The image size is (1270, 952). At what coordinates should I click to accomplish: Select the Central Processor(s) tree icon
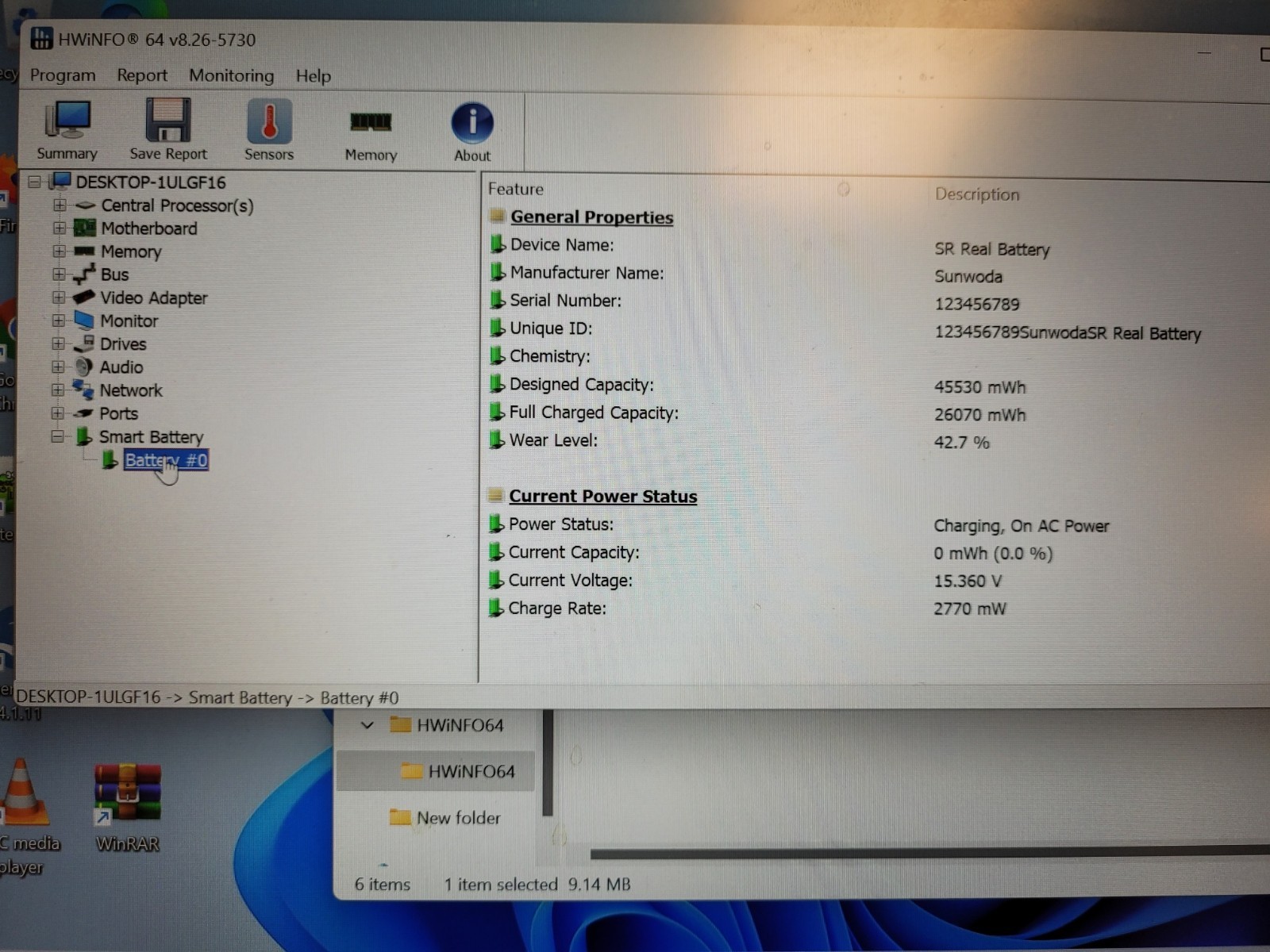(85, 205)
